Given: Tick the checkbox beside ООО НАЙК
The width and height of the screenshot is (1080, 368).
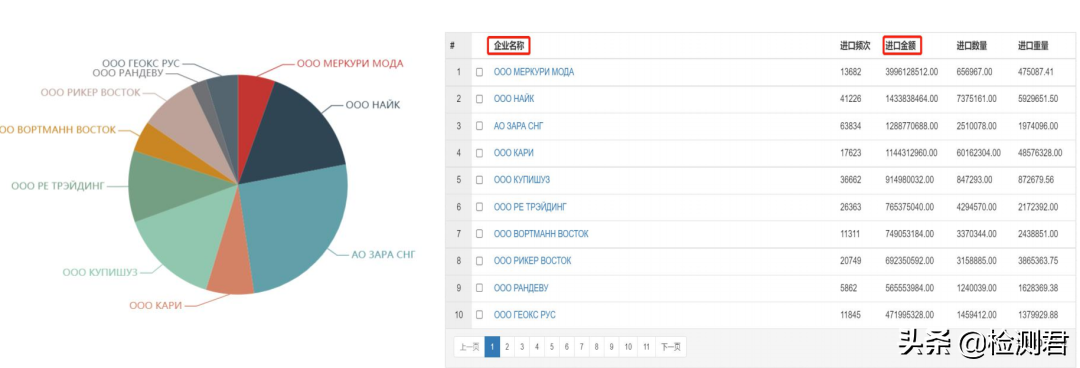Looking at the screenshot, I should pos(479,99).
